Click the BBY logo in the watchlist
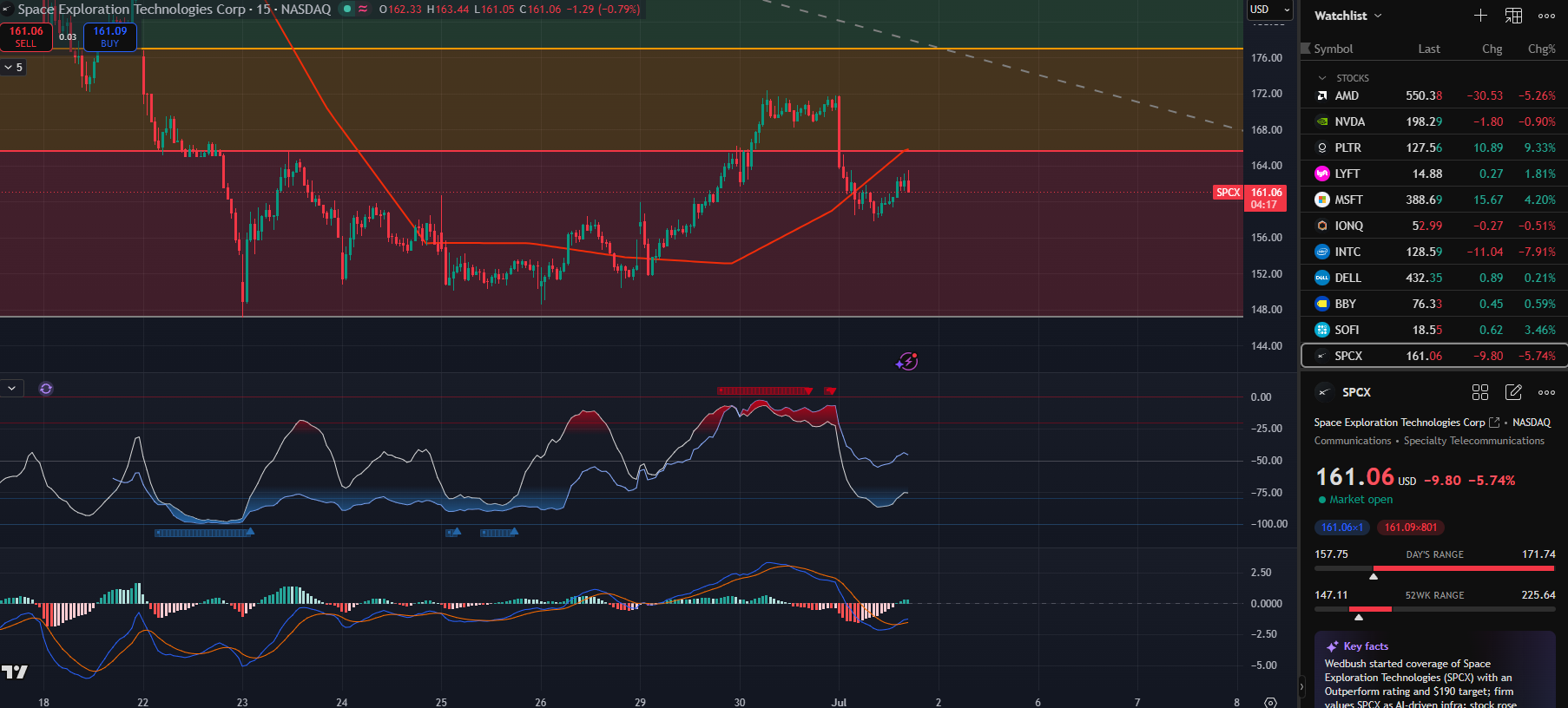This screenshot has height=708, width=1568. click(1322, 304)
